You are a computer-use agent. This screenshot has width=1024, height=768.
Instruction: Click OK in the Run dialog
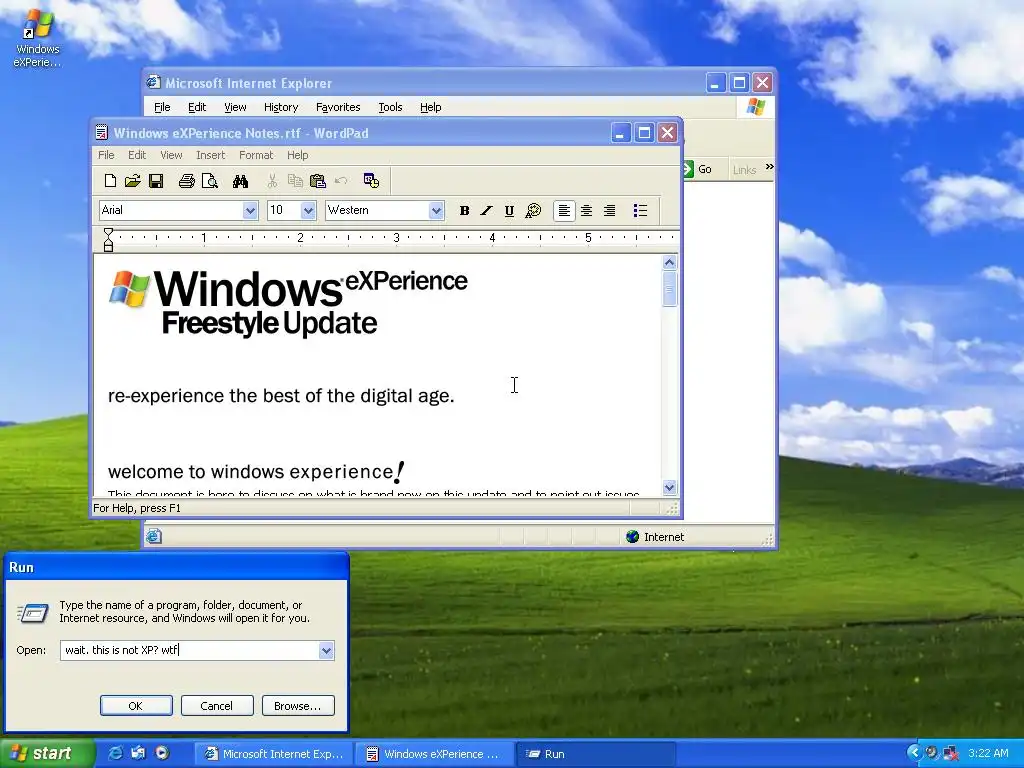pyautogui.click(x=136, y=706)
